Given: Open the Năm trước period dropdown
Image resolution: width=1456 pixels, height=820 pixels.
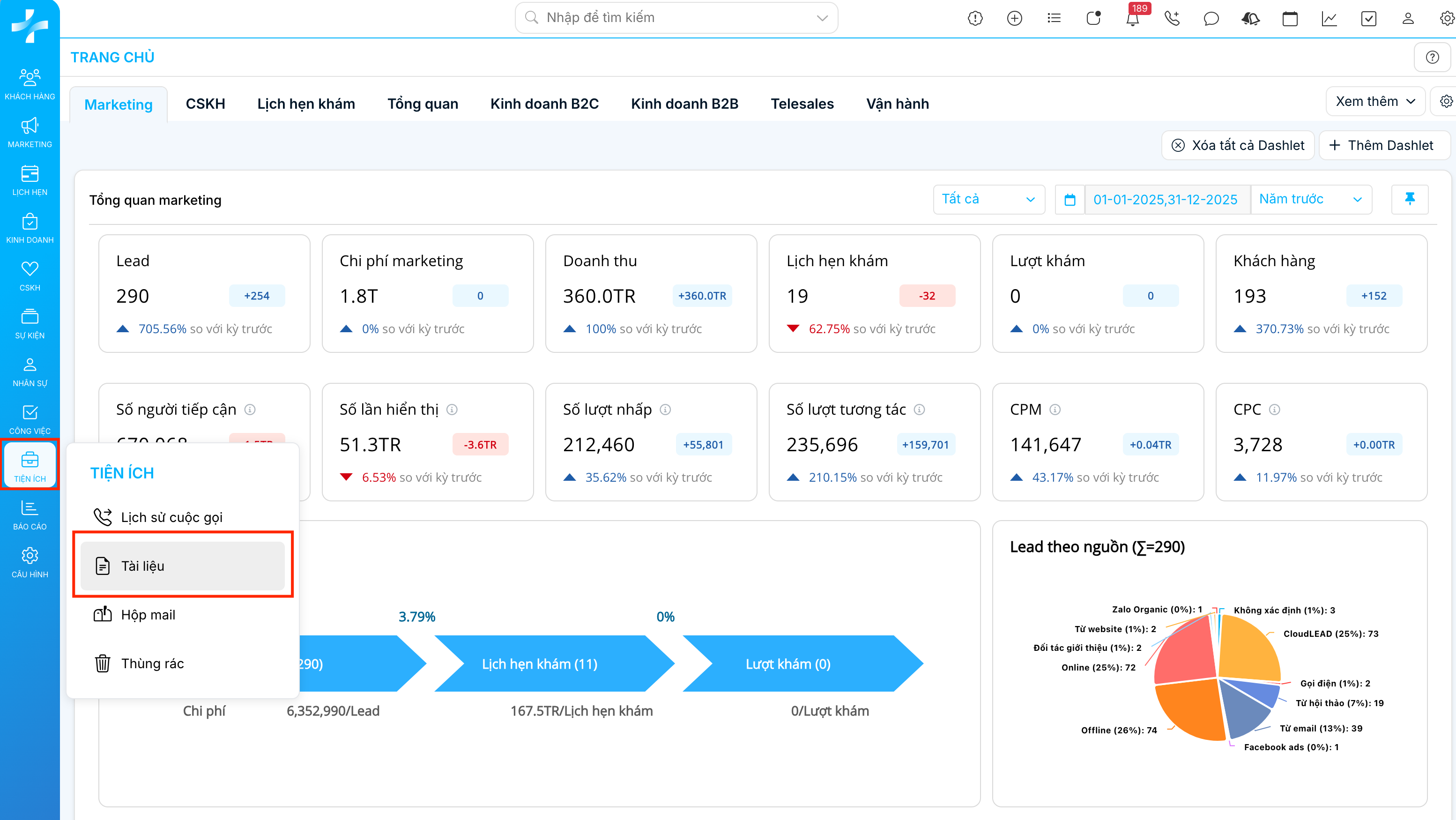Looking at the screenshot, I should (x=1310, y=199).
